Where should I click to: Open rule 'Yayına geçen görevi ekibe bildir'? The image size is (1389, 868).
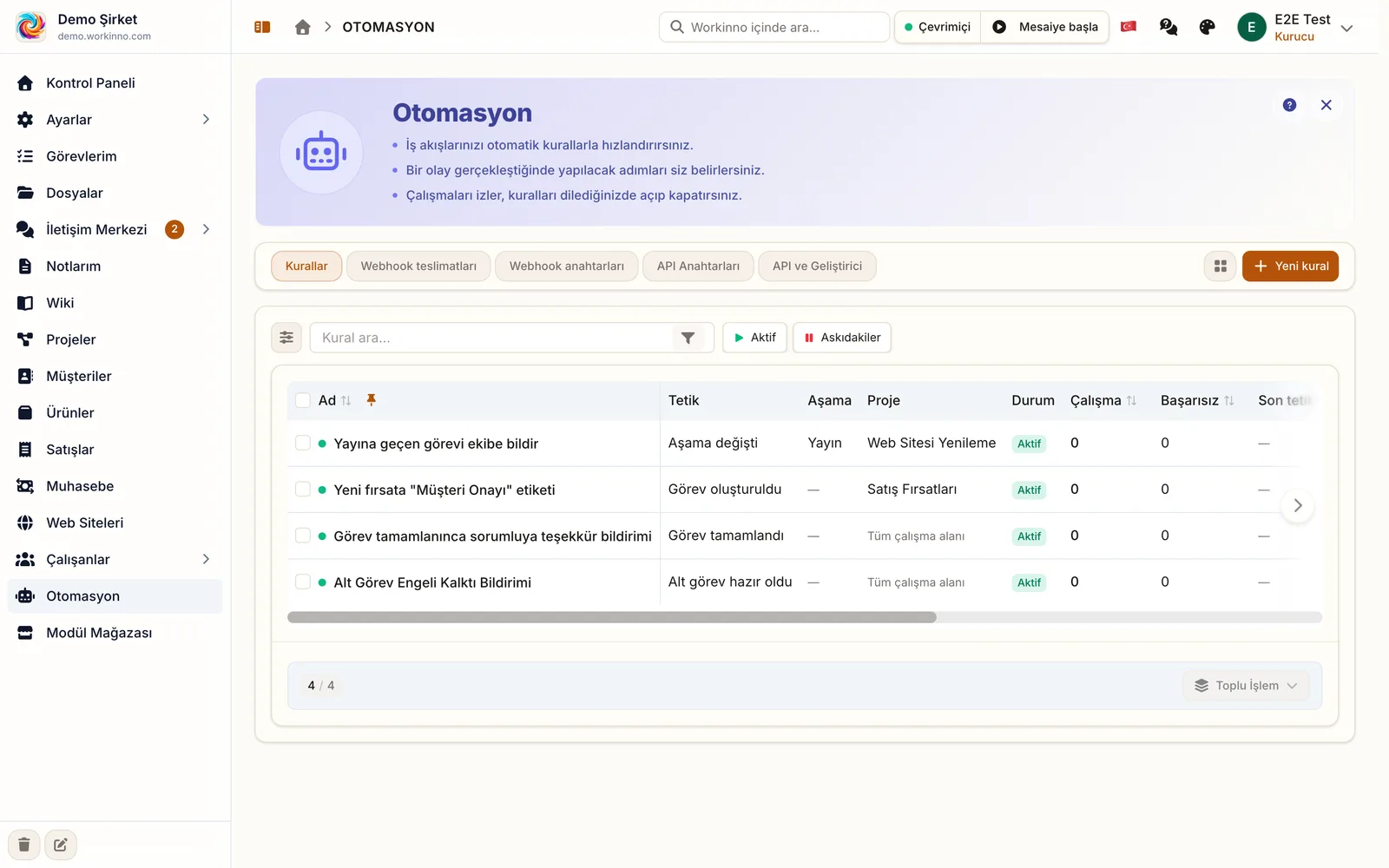(436, 444)
